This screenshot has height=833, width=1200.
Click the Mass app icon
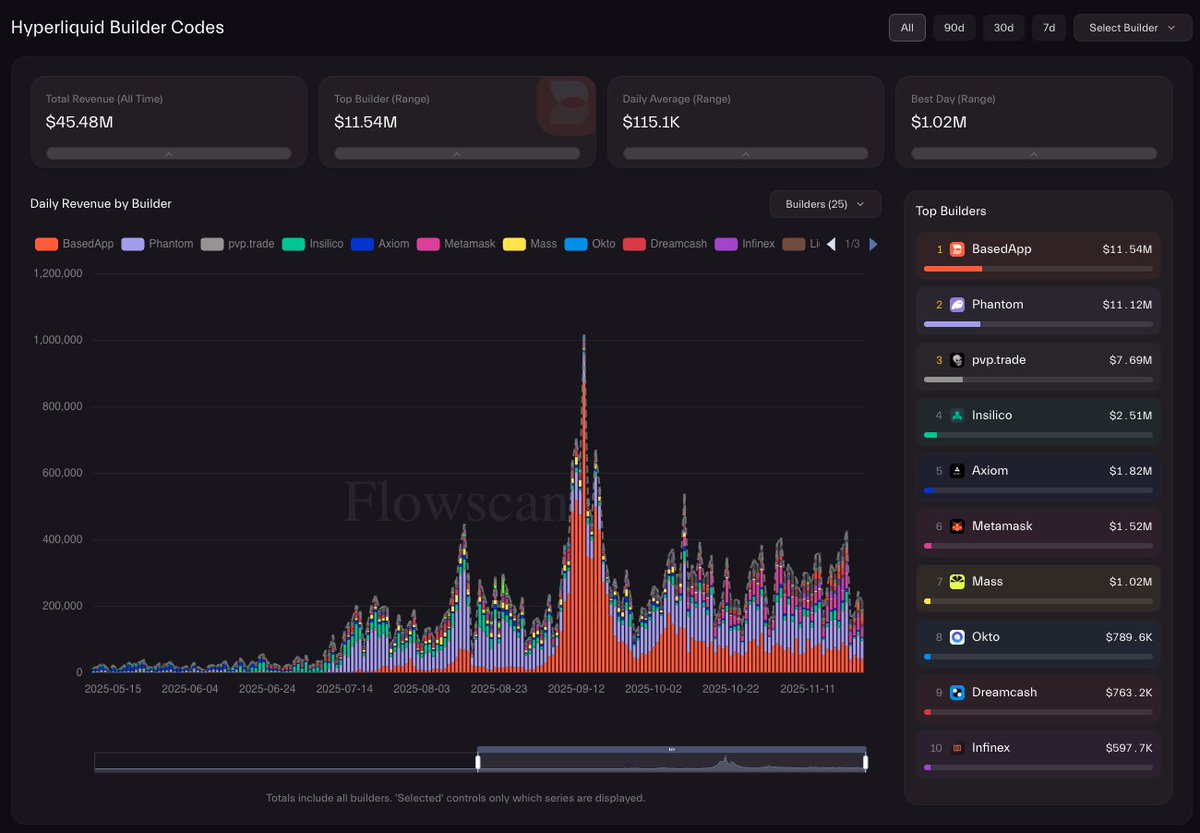click(x=957, y=581)
